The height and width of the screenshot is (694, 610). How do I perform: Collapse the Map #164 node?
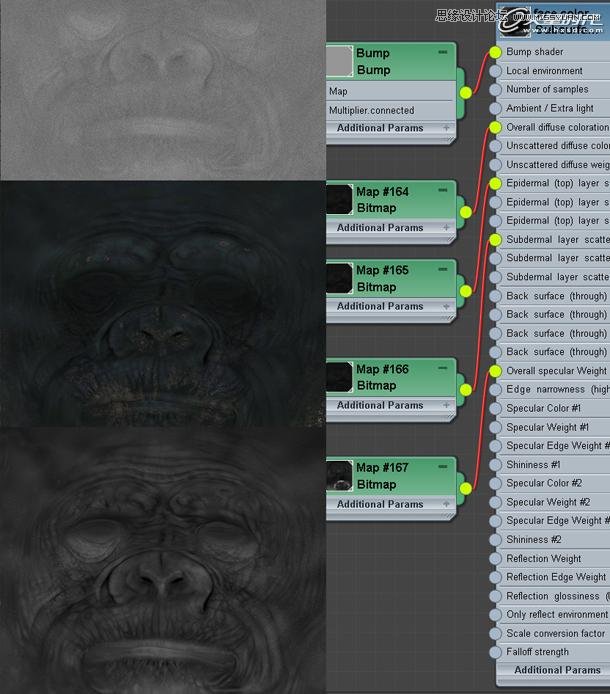[x=443, y=190]
